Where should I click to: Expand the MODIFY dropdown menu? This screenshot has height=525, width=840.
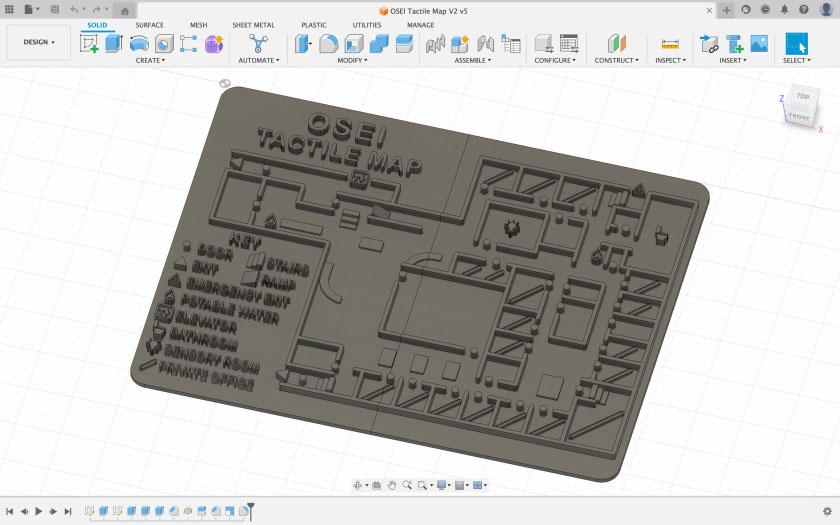(350, 60)
